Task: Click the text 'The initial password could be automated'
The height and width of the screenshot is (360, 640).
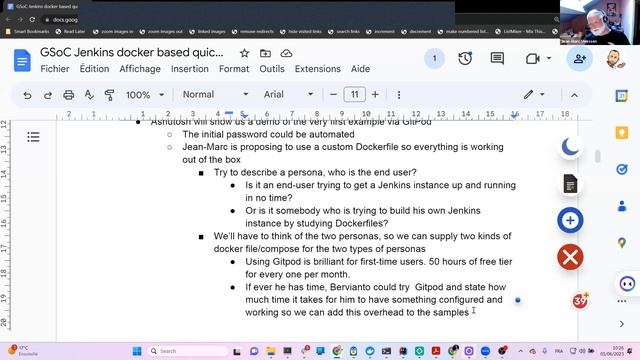Action: 268,134
